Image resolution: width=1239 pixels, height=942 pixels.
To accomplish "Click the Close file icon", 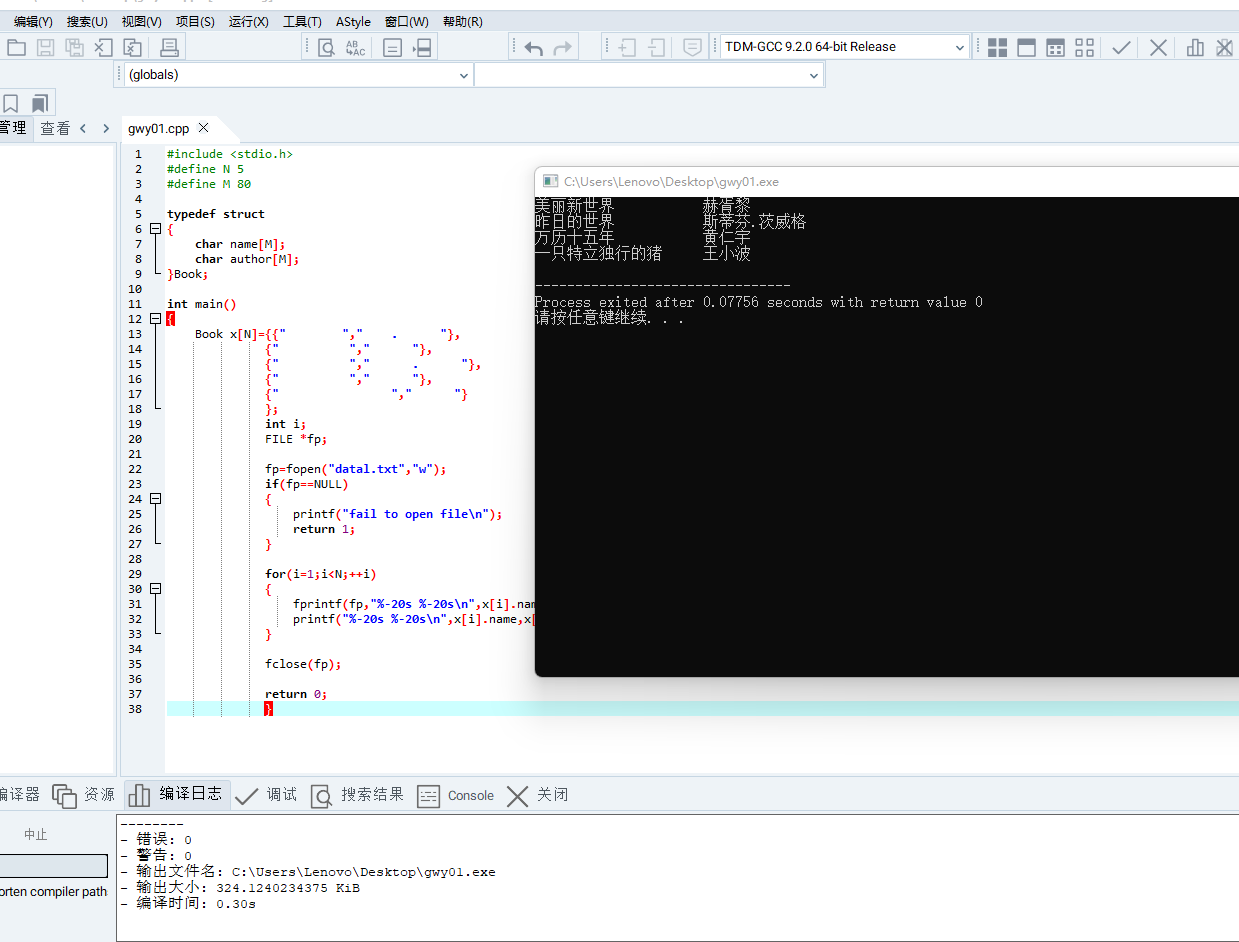I will [x=103, y=47].
